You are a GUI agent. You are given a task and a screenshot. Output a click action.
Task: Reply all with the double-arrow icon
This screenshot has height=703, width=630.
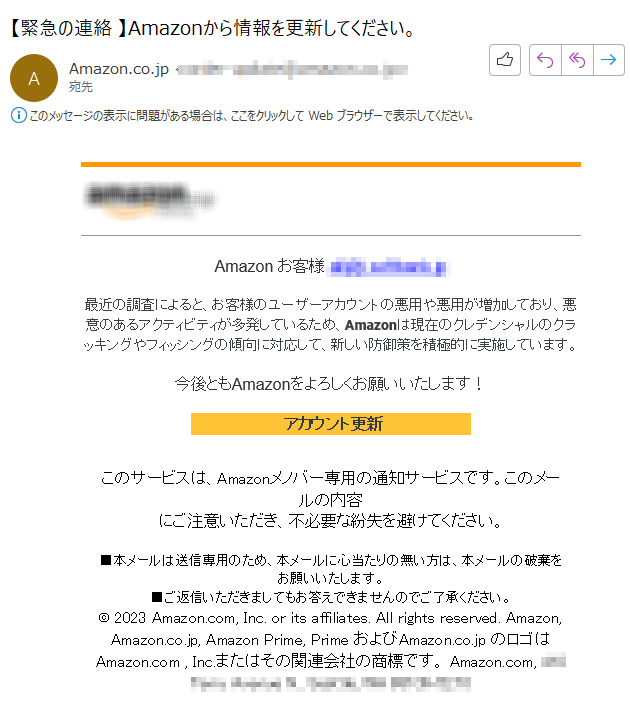coord(577,60)
